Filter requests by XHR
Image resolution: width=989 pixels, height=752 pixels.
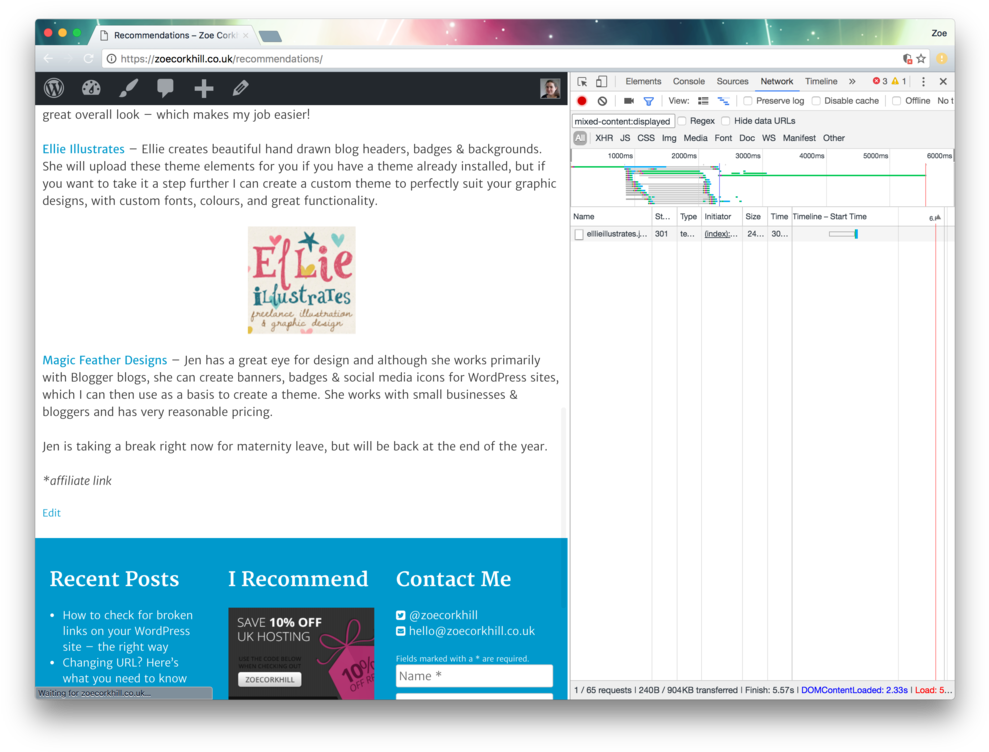604,138
